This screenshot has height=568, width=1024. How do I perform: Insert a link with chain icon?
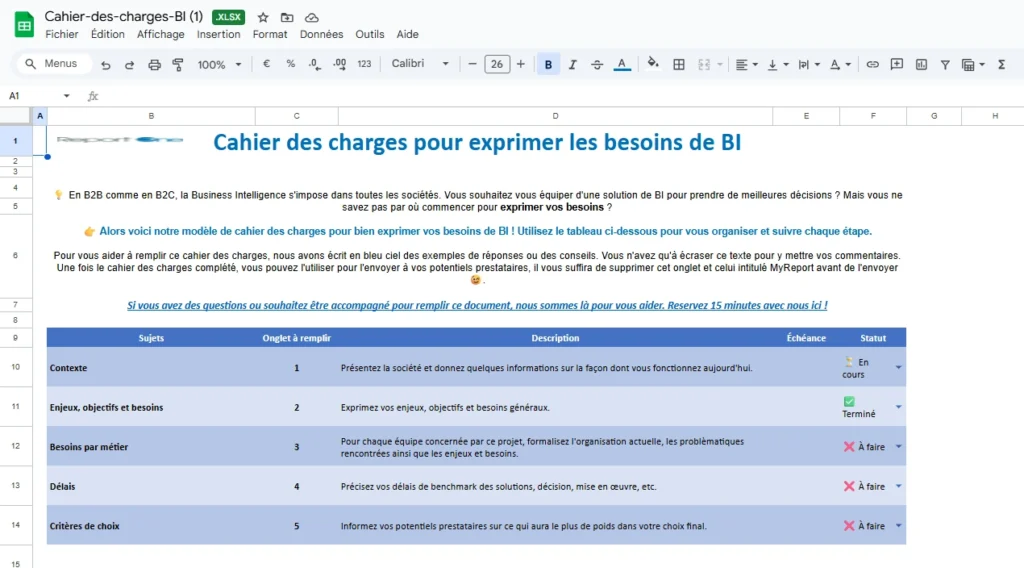872,64
